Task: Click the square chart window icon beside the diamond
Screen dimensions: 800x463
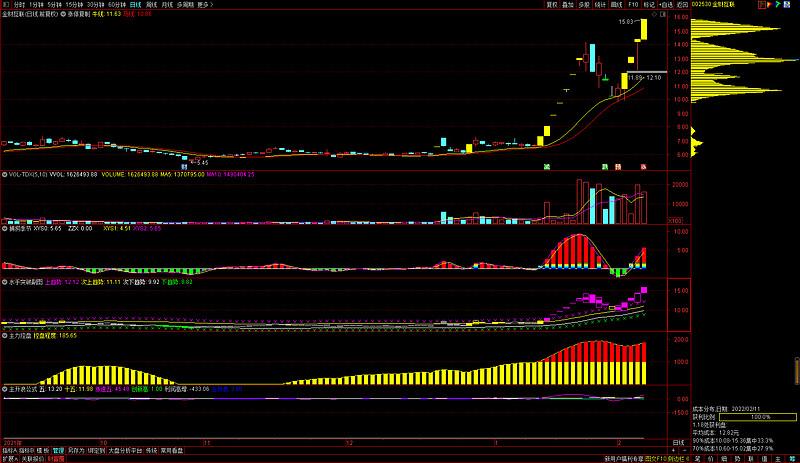Action: pyautogui.click(x=663, y=14)
